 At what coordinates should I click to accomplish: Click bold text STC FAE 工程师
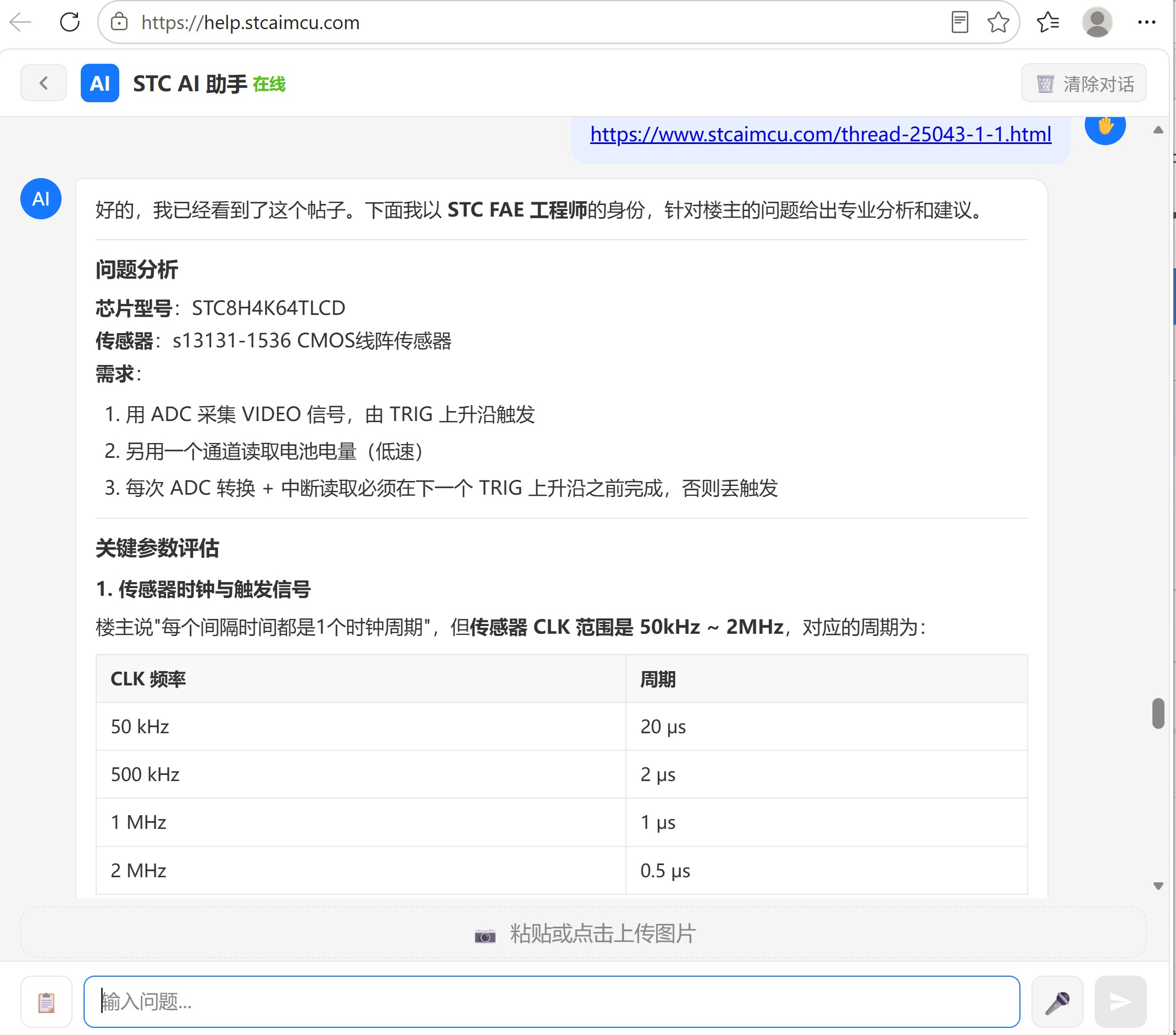[x=517, y=210]
